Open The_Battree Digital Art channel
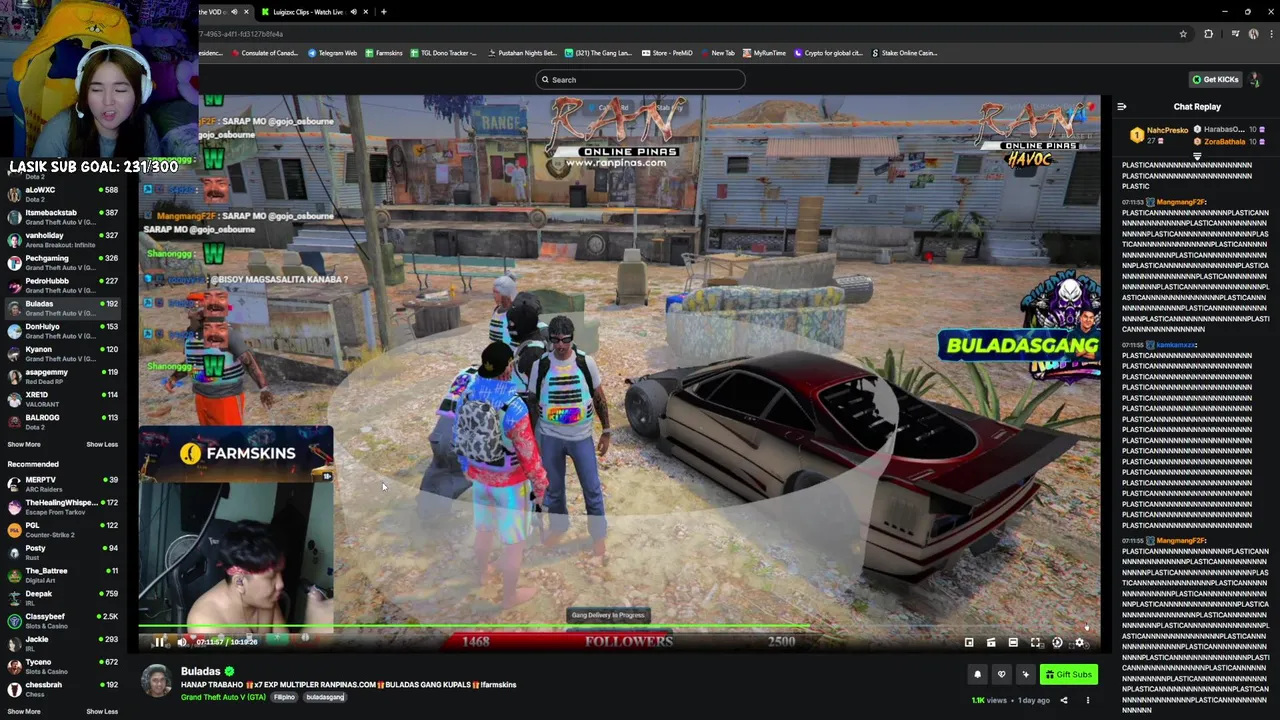This screenshot has height=720, width=1280. [x=62, y=575]
